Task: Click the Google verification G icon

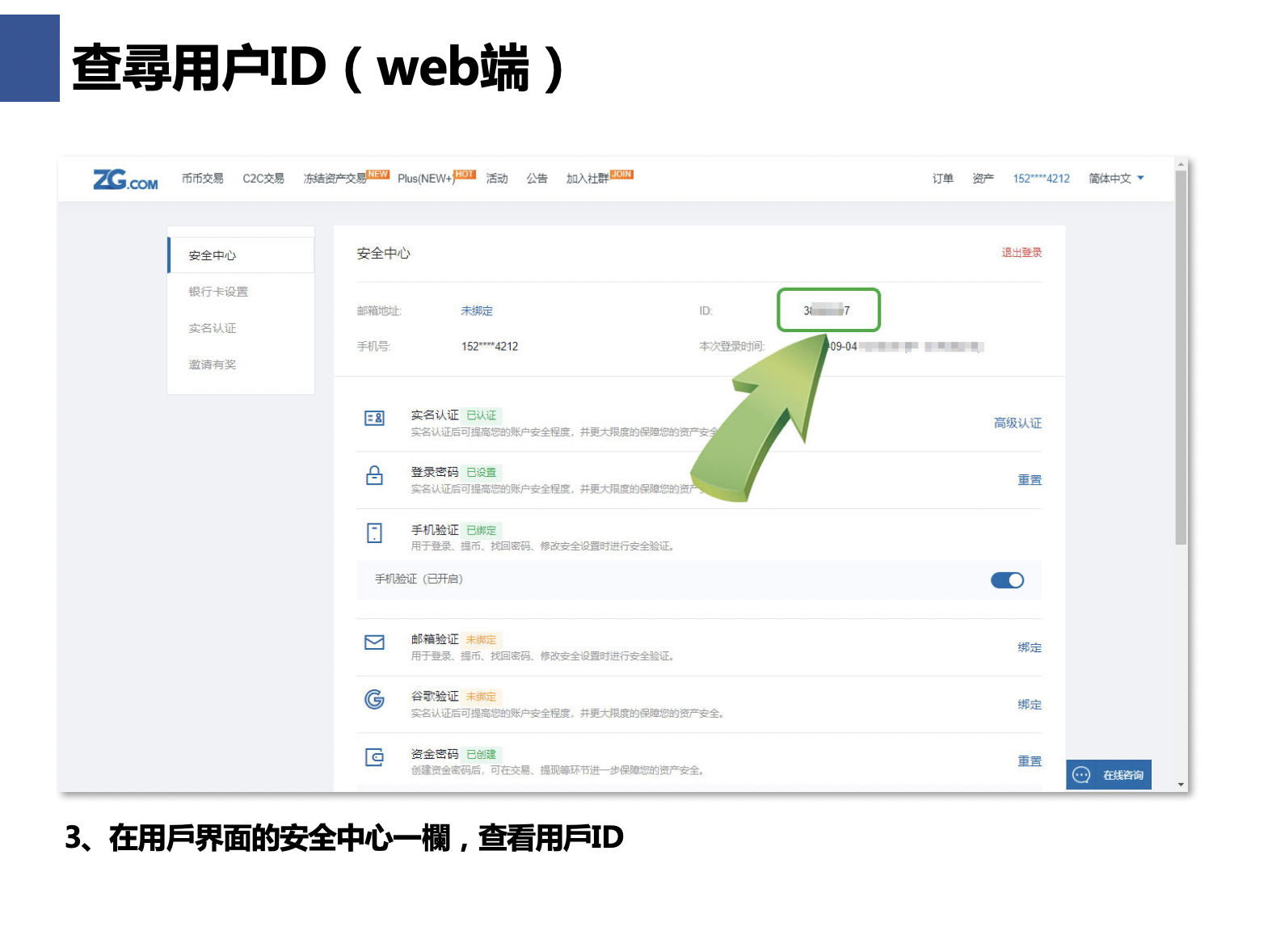Action: (374, 699)
